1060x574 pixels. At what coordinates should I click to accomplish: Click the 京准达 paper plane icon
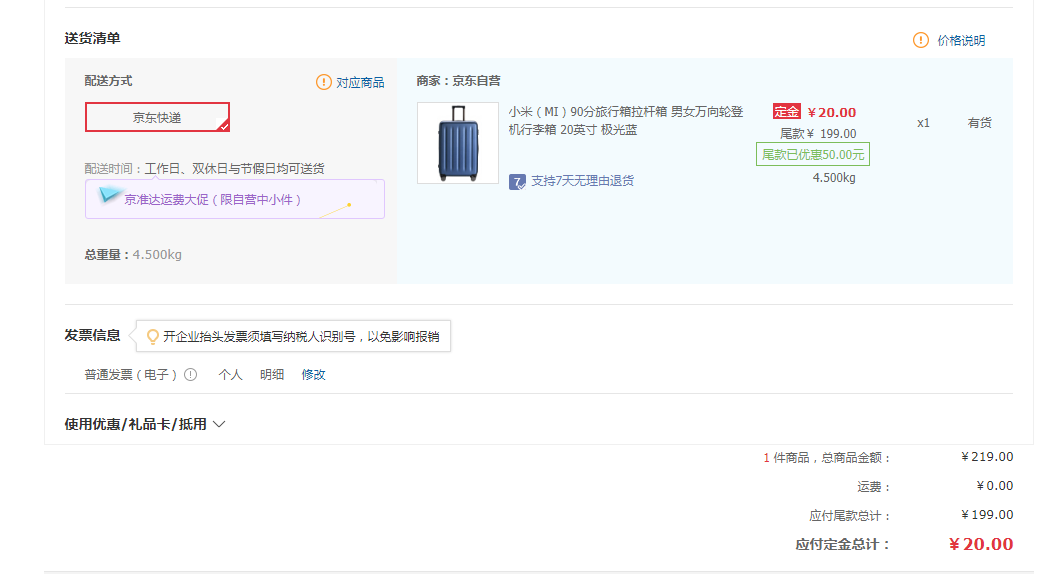pos(110,195)
